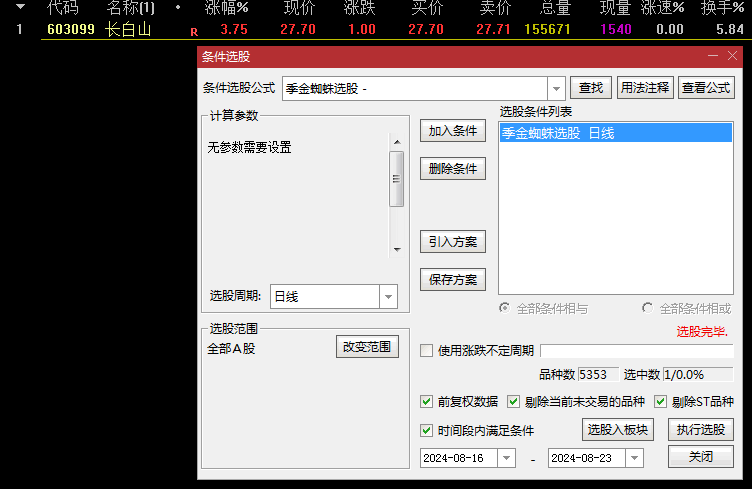Uncheck 时间段内满足条件 checkbox
This screenshot has width=752, height=489.
426,430
